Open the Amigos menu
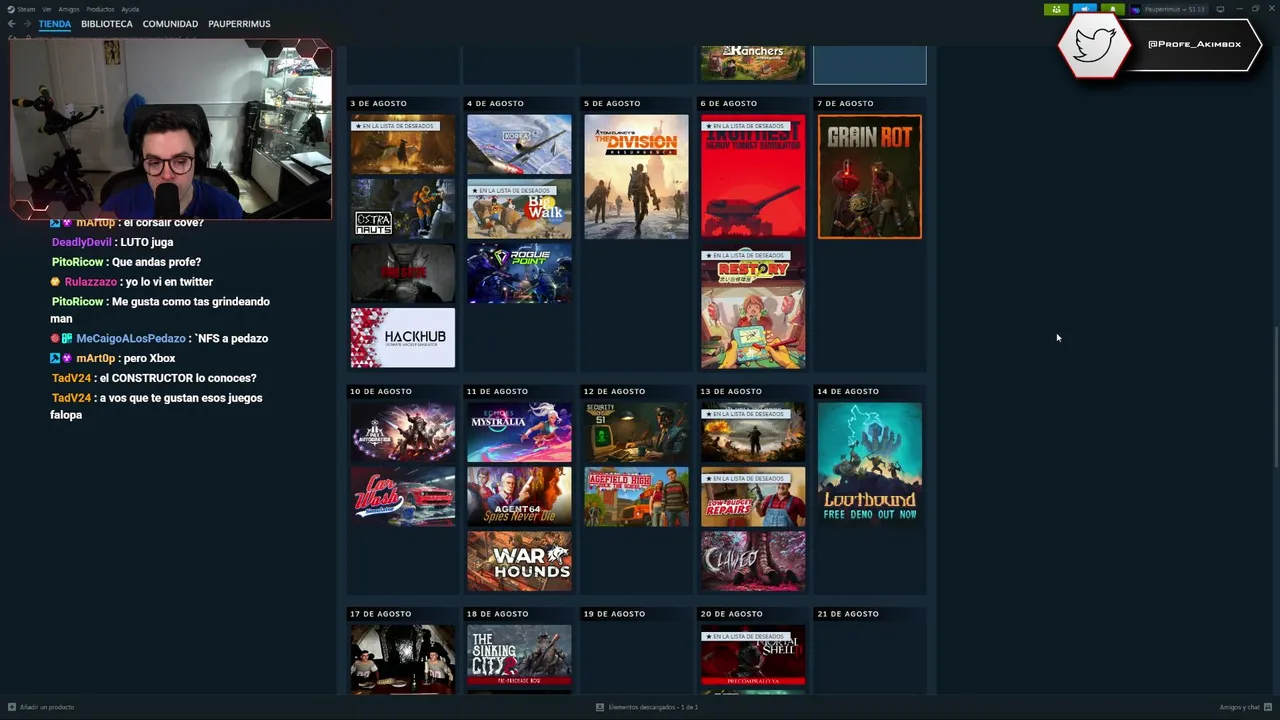1280x720 pixels. [68, 9]
